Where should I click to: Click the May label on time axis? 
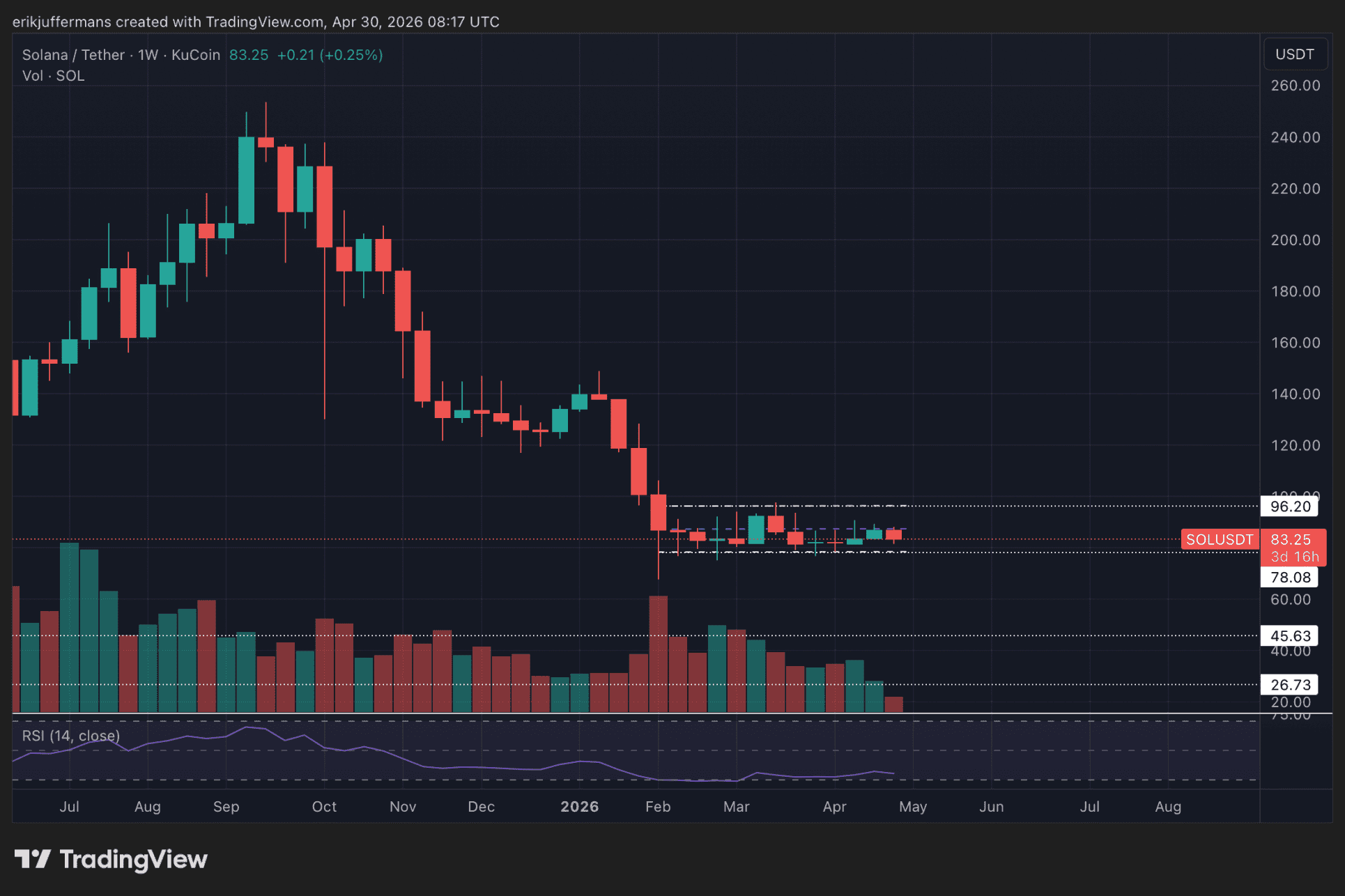[913, 806]
